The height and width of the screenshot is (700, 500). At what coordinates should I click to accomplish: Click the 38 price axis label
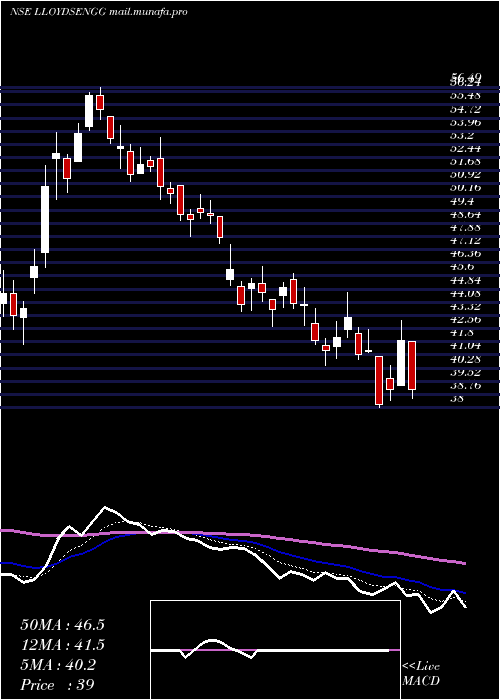pyautogui.click(x=457, y=398)
